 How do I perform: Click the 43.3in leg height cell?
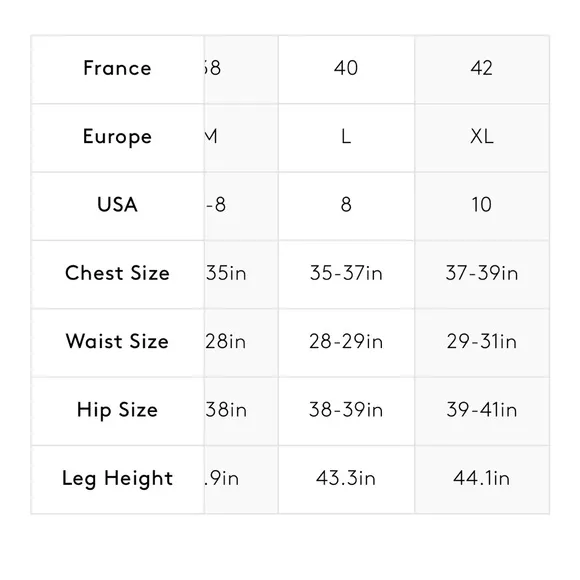[346, 479]
